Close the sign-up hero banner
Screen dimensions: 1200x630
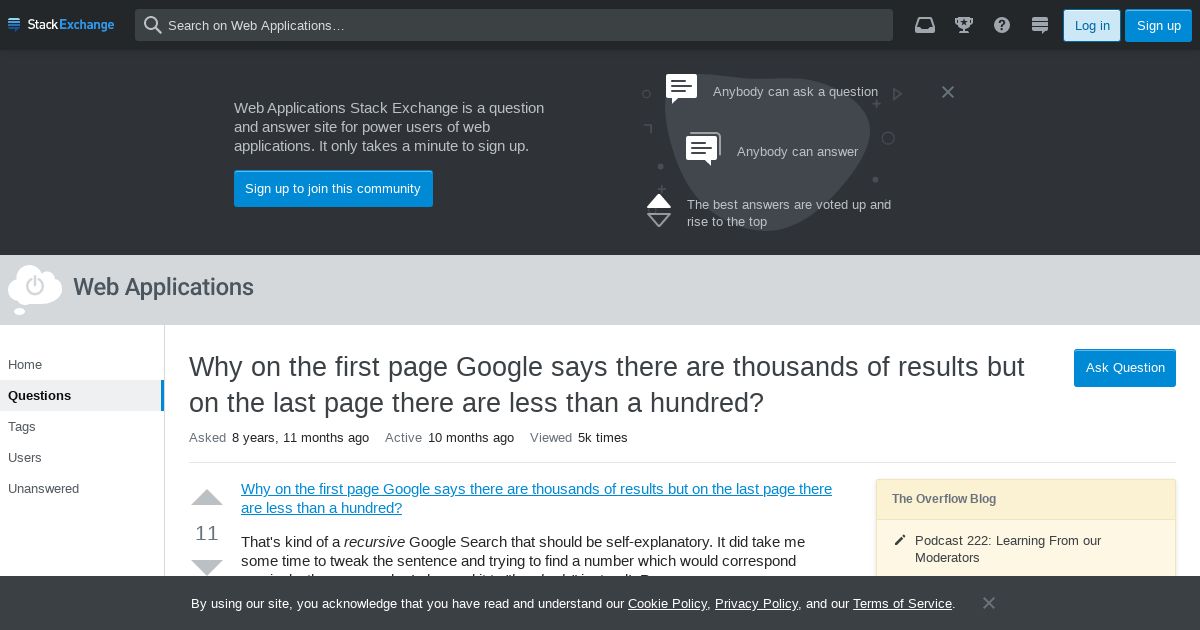click(948, 92)
